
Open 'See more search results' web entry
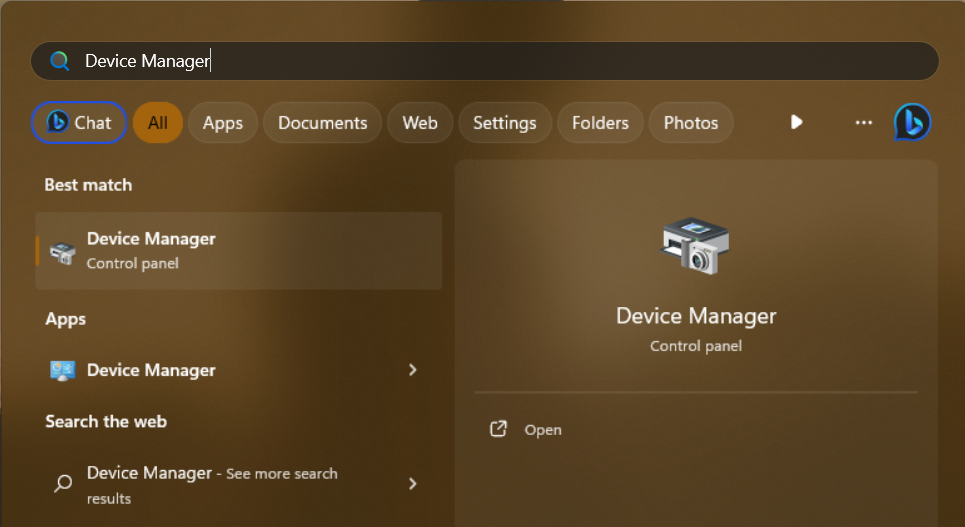239,485
